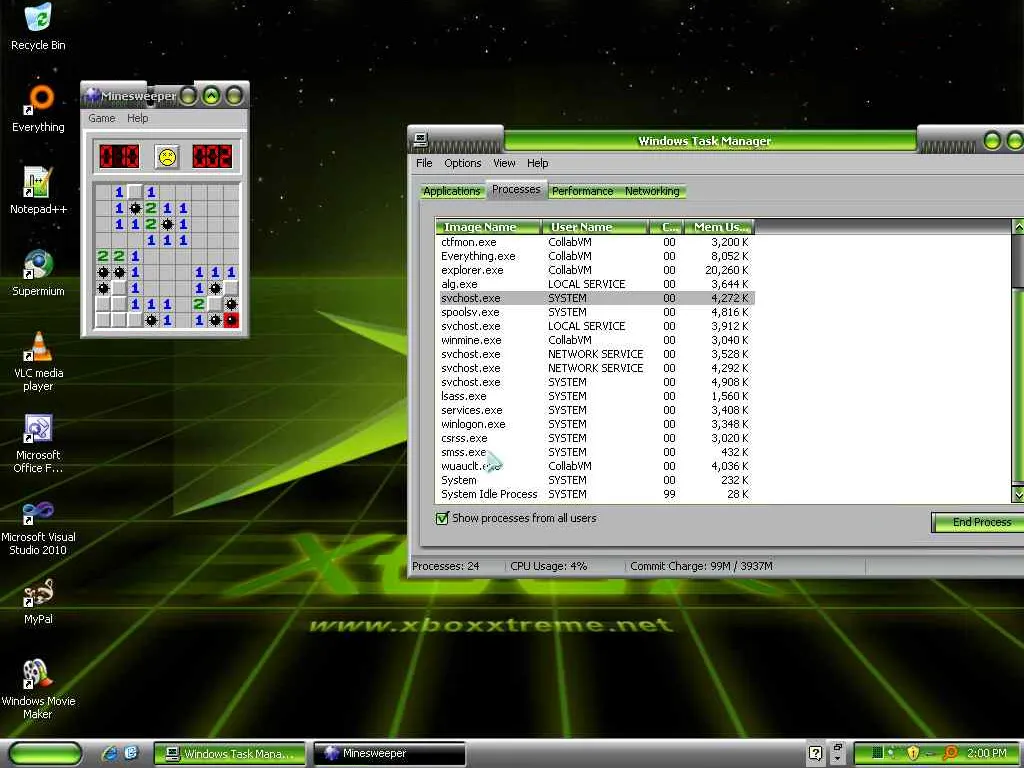1024x768 pixels.
Task: Activate the Windows Task Manager taskbar button
Action: [x=230, y=754]
